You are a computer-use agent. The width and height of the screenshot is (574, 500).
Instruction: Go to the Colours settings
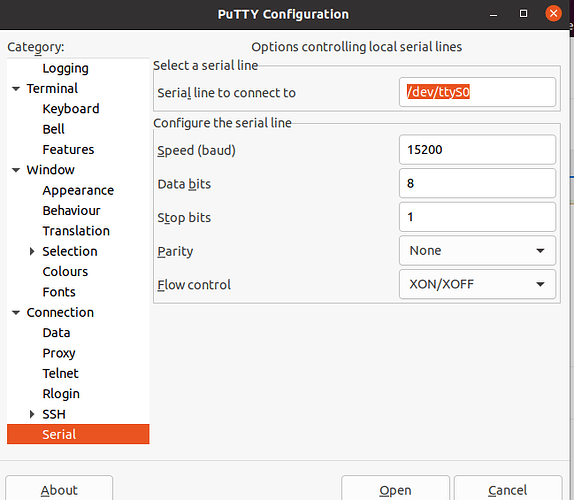tap(65, 272)
